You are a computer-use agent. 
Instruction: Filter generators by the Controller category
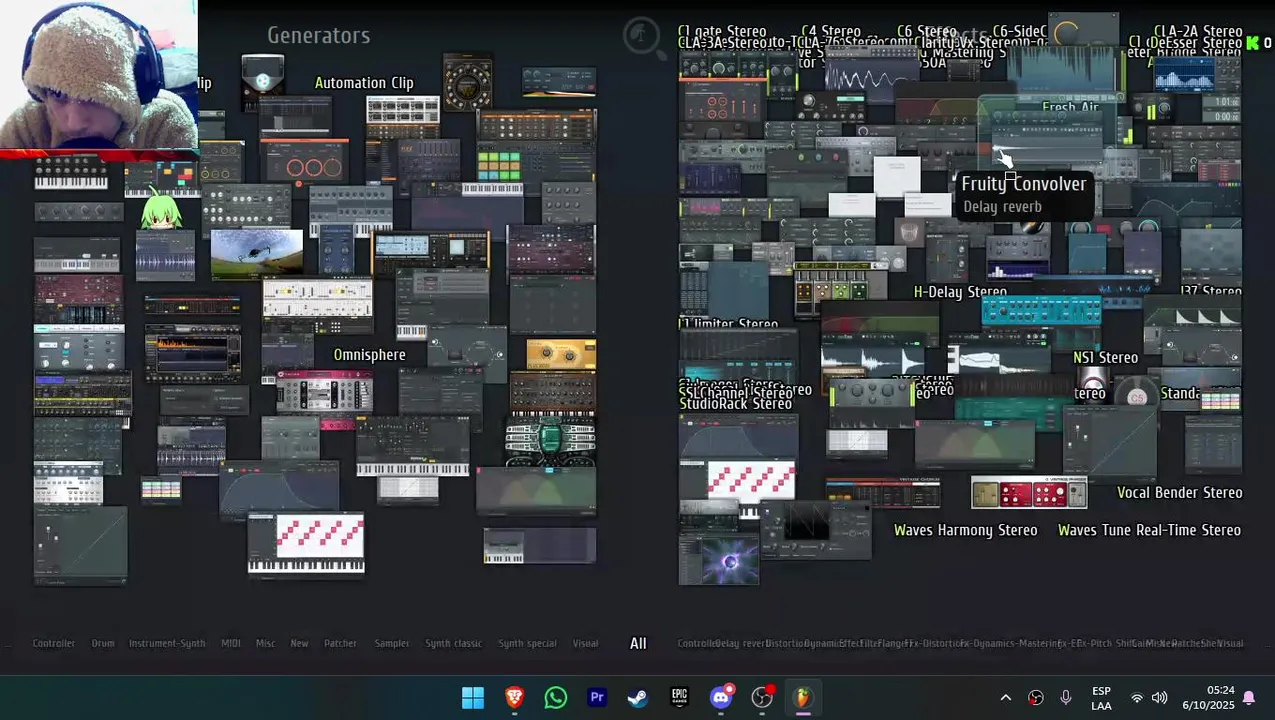click(x=54, y=643)
